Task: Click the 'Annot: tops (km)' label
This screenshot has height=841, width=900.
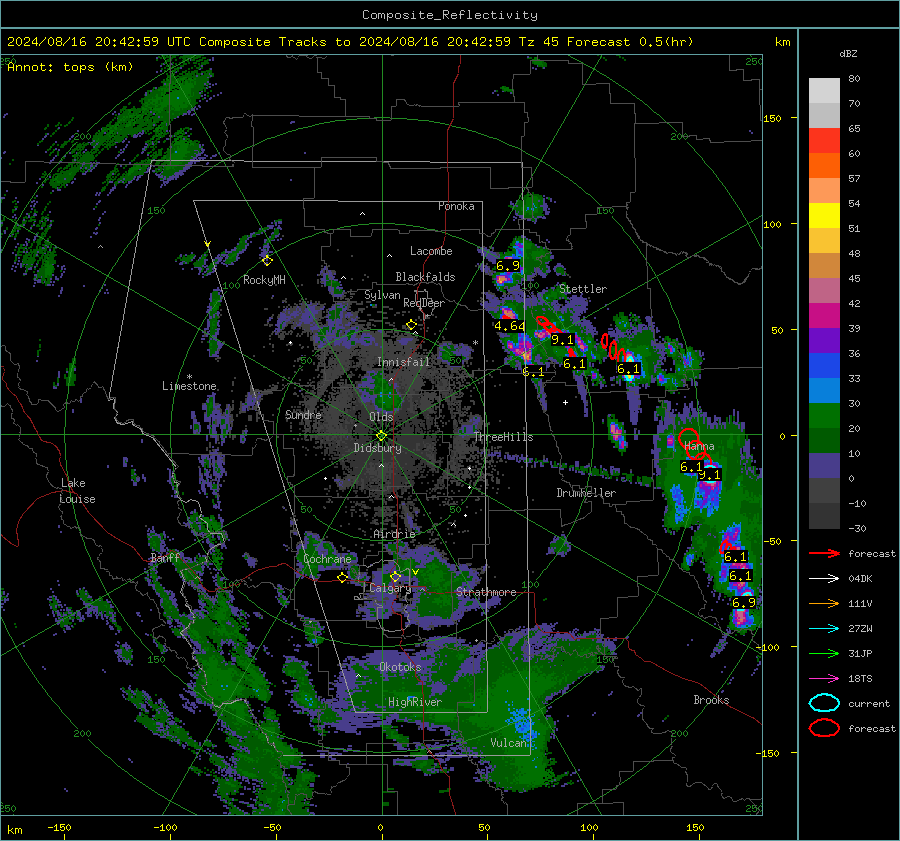Action: pos(70,67)
